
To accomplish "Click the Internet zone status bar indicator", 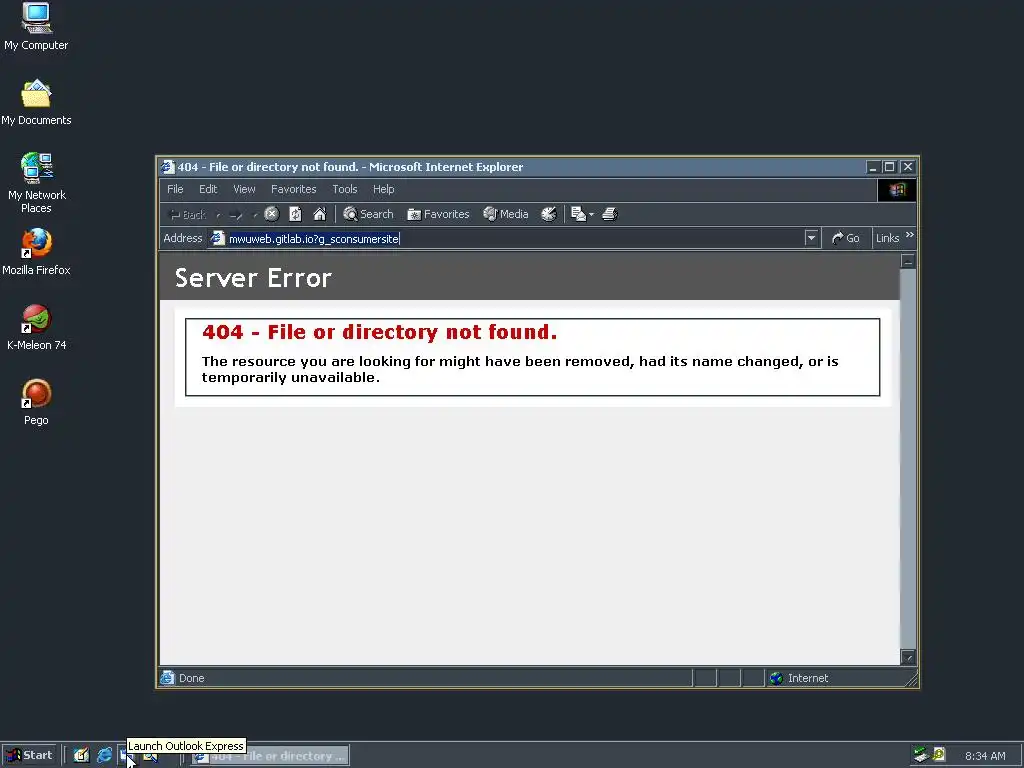I will pyautogui.click(x=799, y=679).
